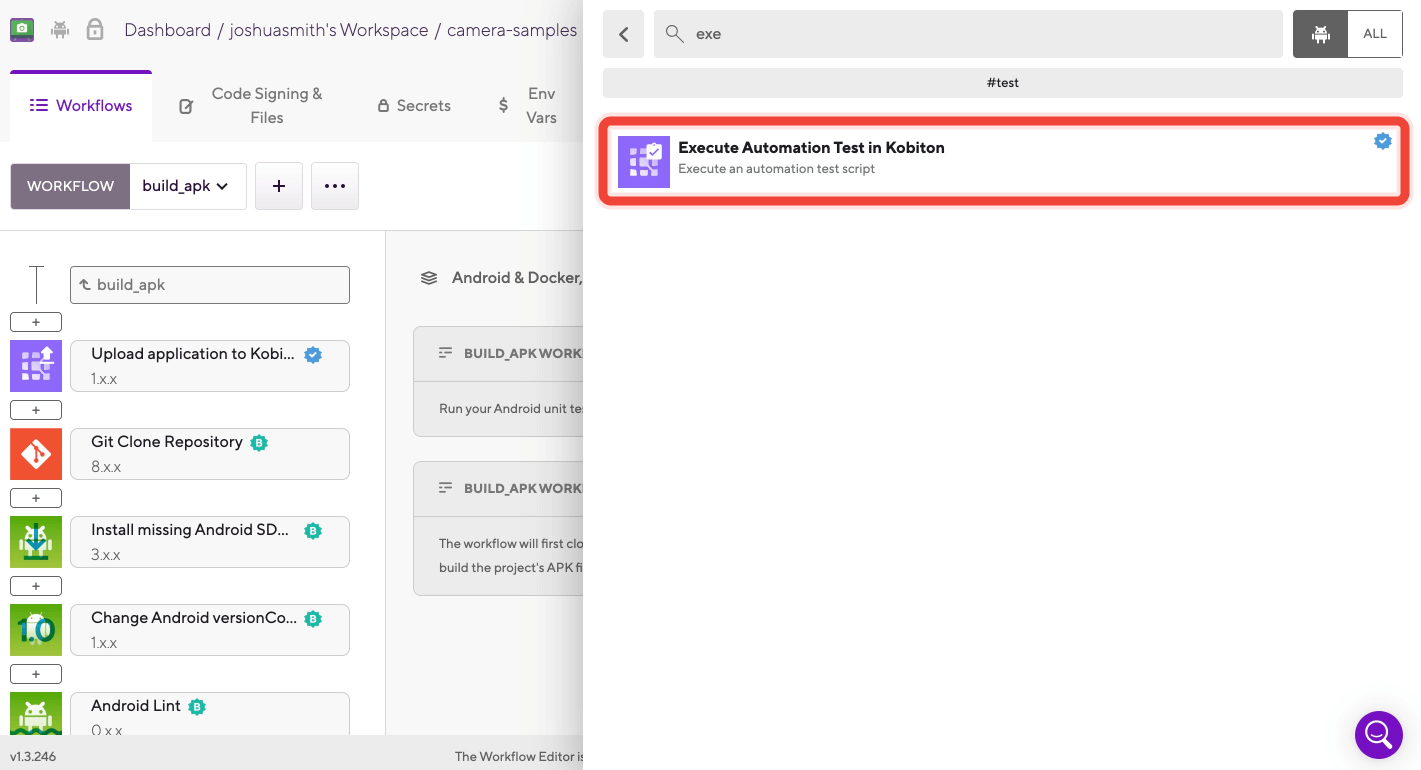The width and height of the screenshot is (1421, 770).
Task: Click the Android robot icon in header
Action: tap(60, 30)
